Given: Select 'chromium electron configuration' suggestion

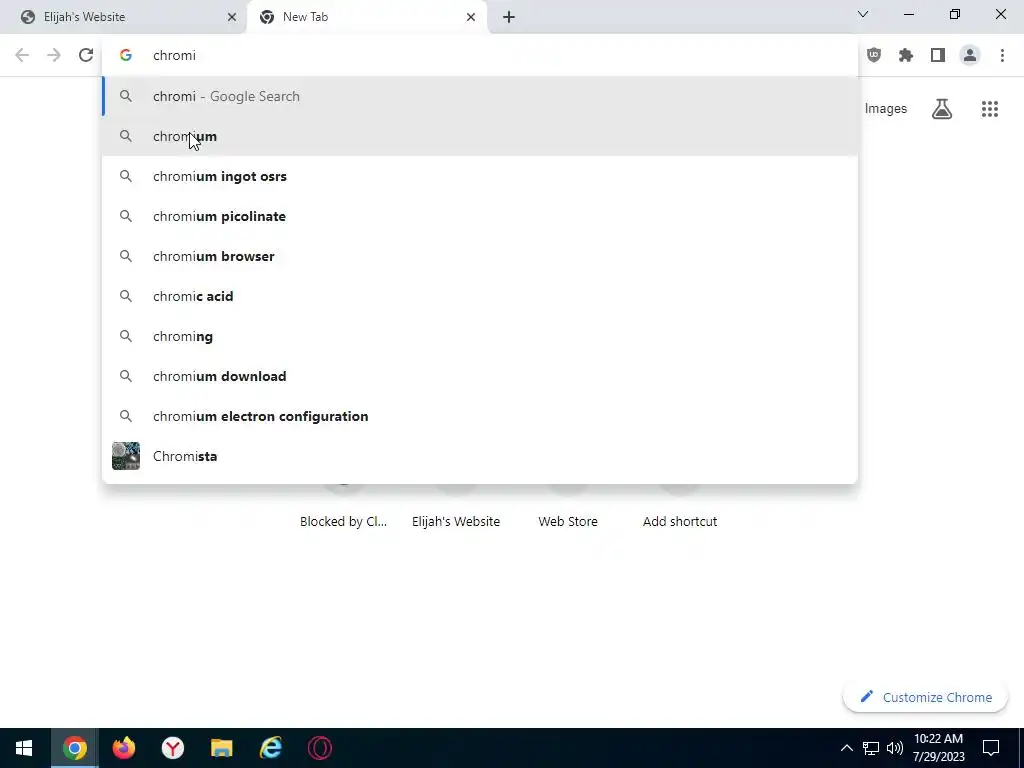Looking at the screenshot, I should click(480, 416).
